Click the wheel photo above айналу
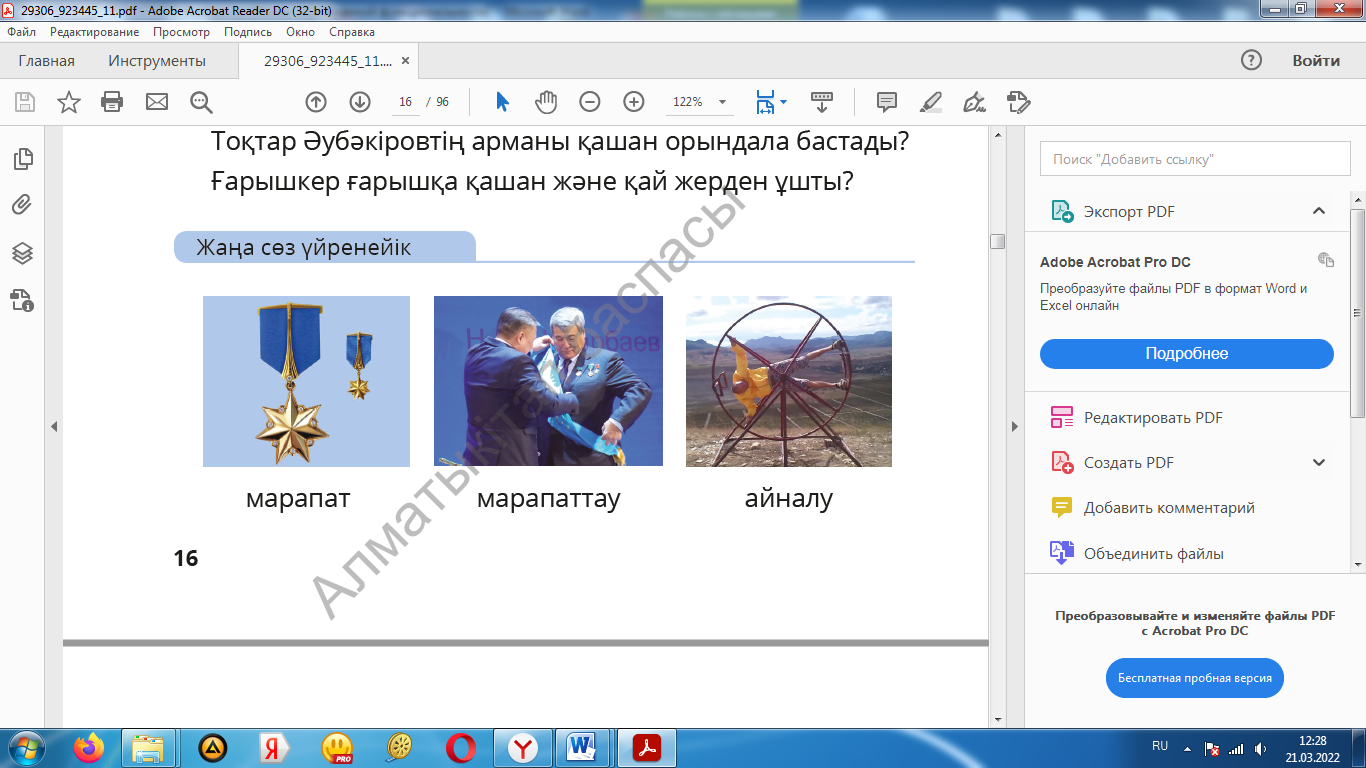The height and width of the screenshot is (768, 1366). click(x=789, y=381)
